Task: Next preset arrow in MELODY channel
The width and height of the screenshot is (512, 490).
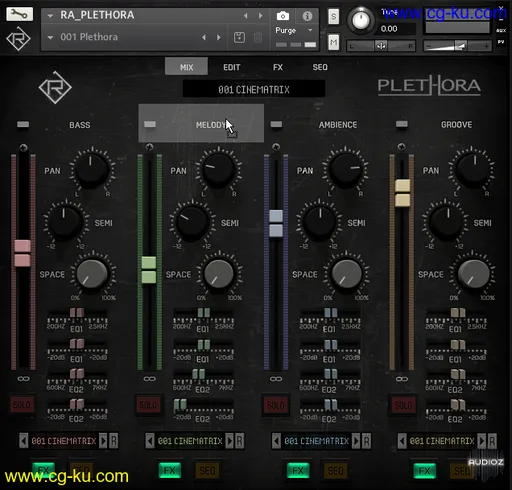Action: pos(229,441)
